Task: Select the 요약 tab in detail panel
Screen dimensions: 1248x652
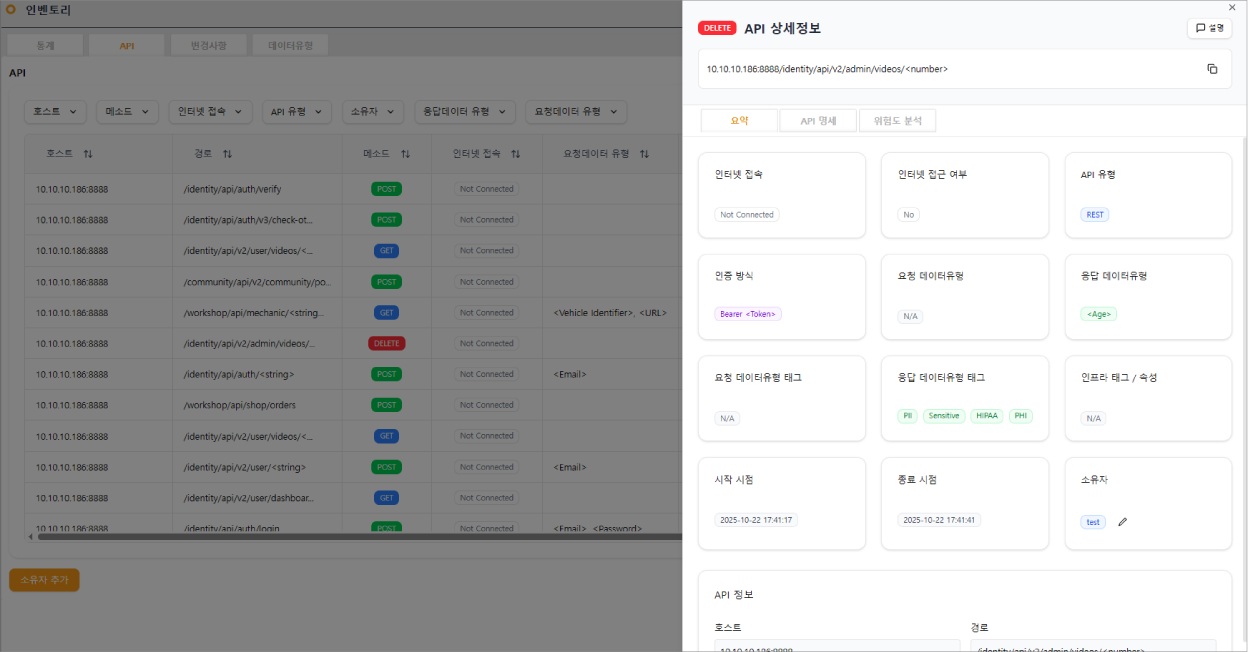Action: pyautogui.click(x=739, y=121)
